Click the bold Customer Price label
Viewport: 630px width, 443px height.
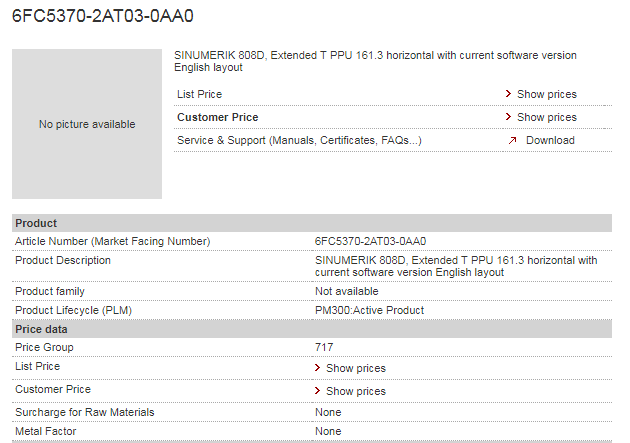coord(217,117)
